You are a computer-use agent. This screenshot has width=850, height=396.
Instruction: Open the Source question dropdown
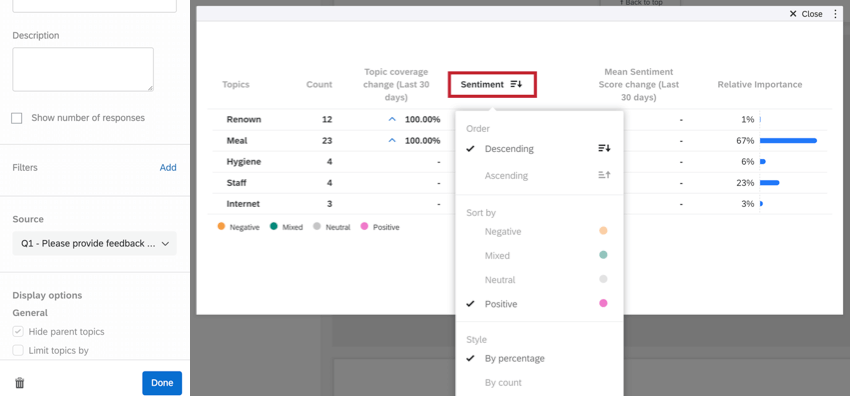click(94, 244)
